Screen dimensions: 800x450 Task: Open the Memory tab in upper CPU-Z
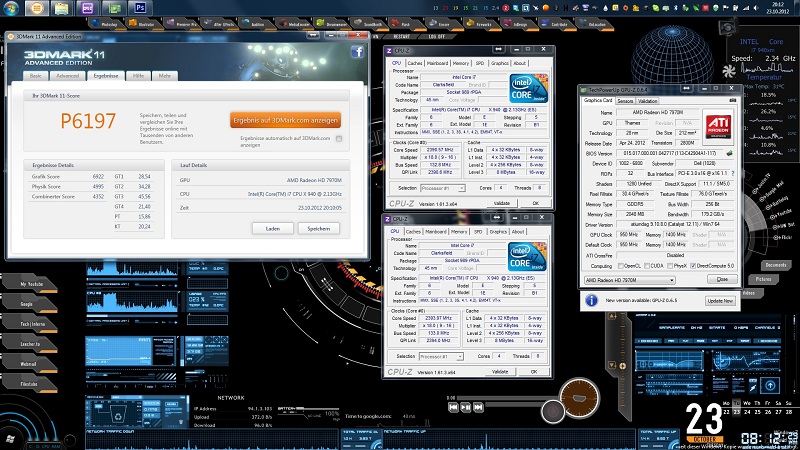click(x=461, y=63)
